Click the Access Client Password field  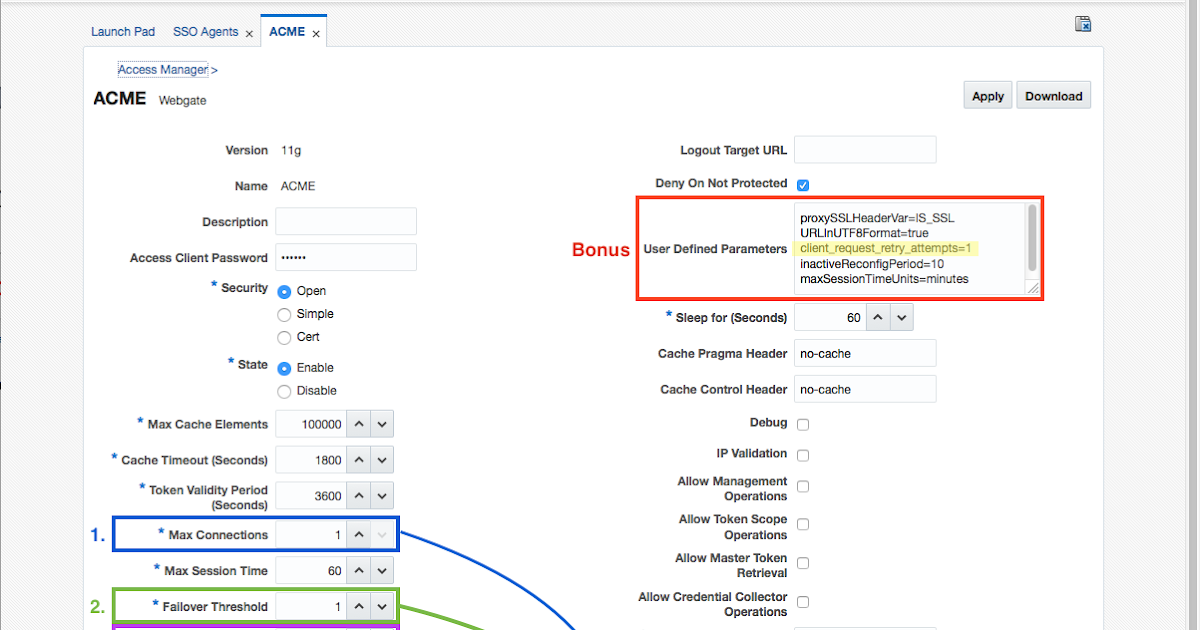pyautogui.click(x=346, y=257)
